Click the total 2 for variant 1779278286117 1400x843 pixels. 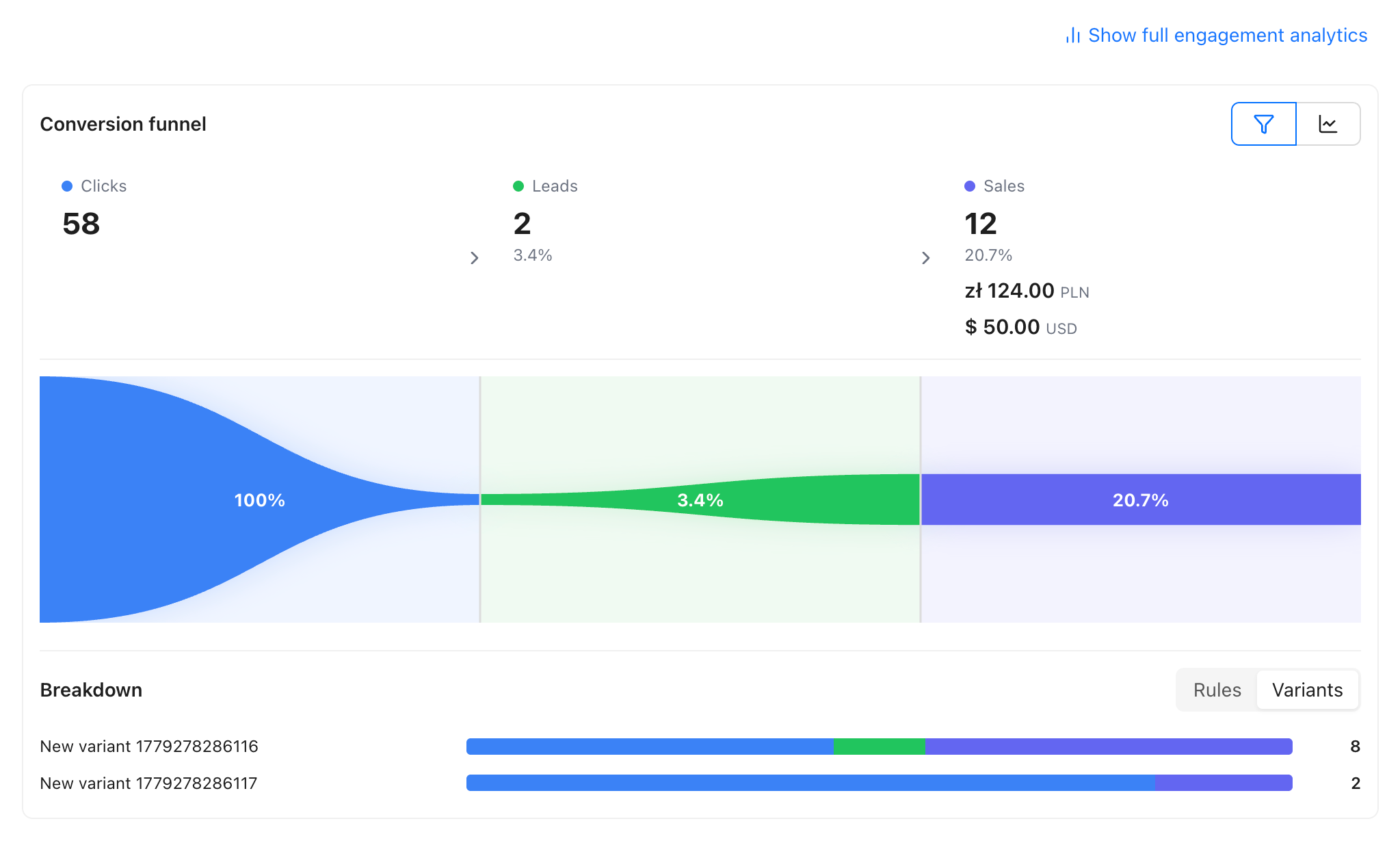click(1356, 783)
